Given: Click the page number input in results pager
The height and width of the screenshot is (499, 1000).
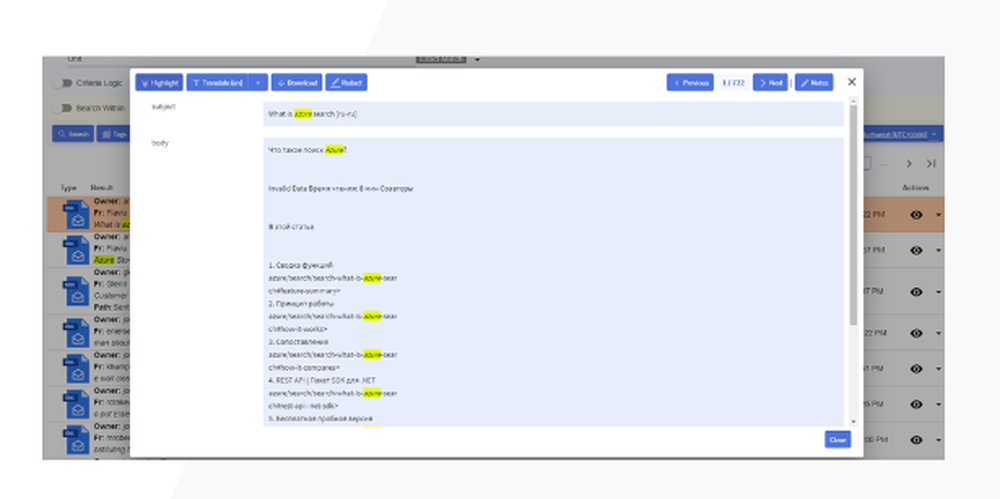Looking at the screenshot, I should (x=867, y=164).
